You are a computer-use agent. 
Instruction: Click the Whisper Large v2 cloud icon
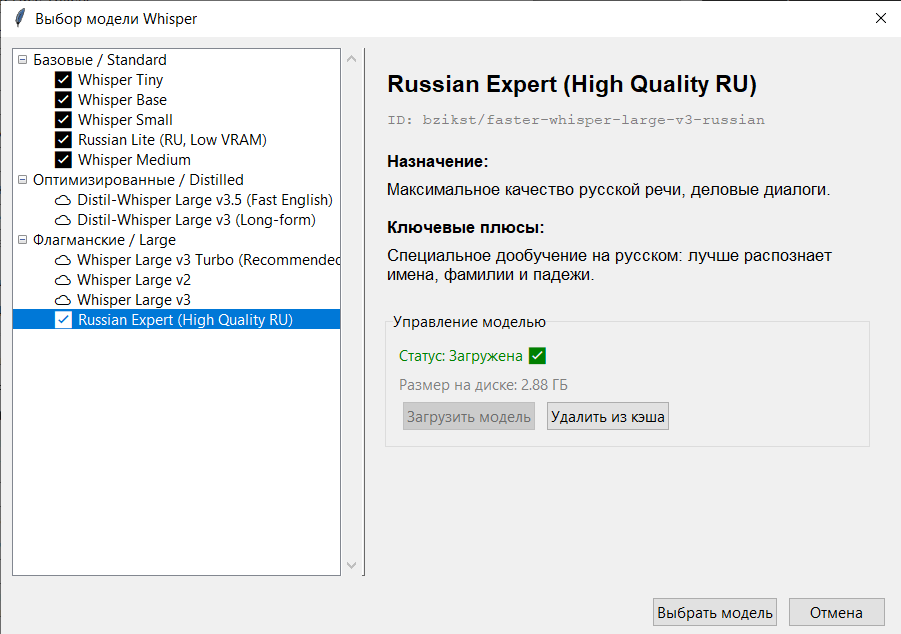[x=63, y=280]
